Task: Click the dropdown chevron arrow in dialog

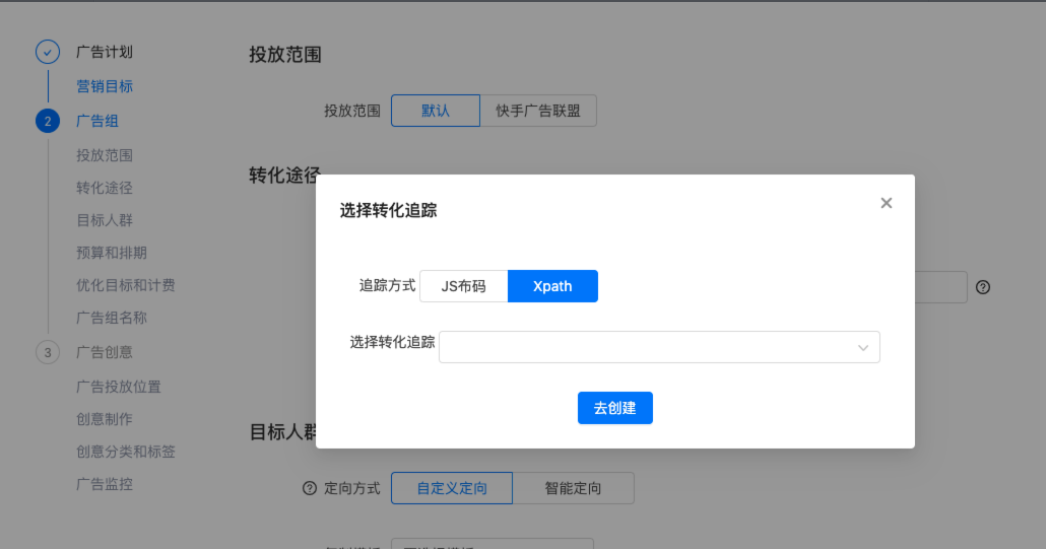Action: (863, 348)
